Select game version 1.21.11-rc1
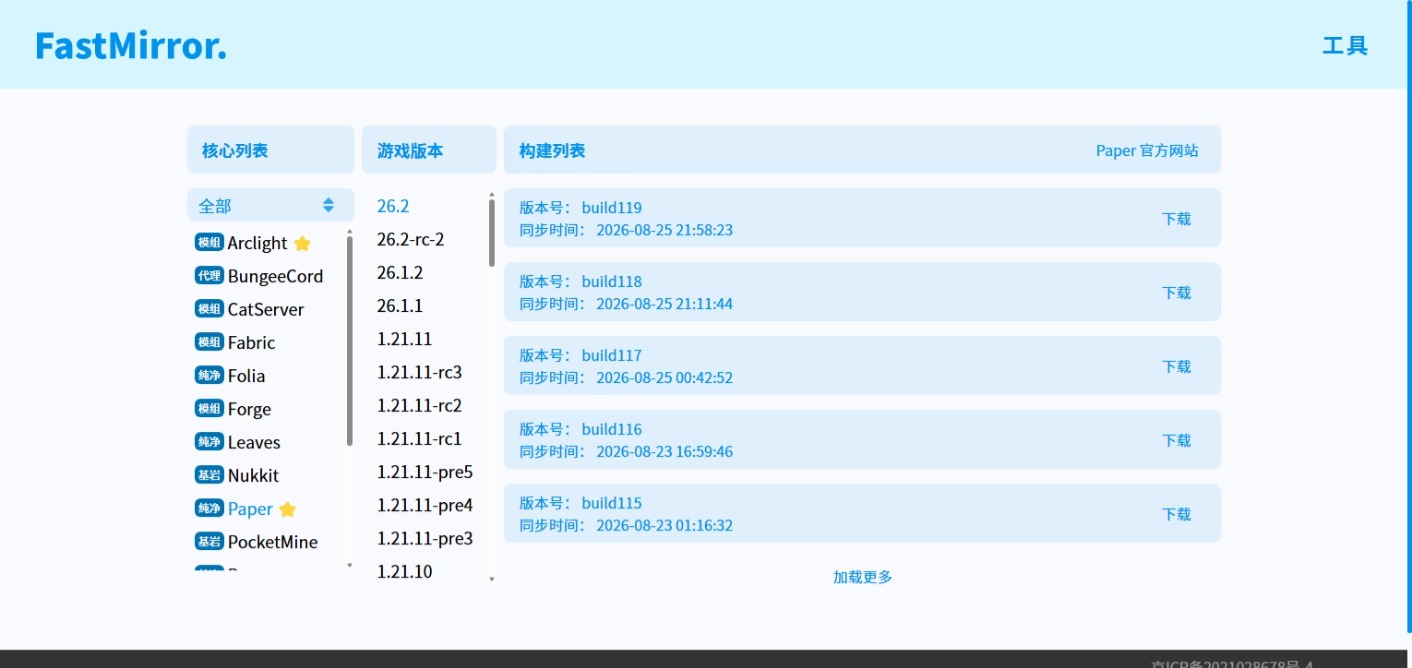This screenshot has width=1412, height=668. (419, 438)
